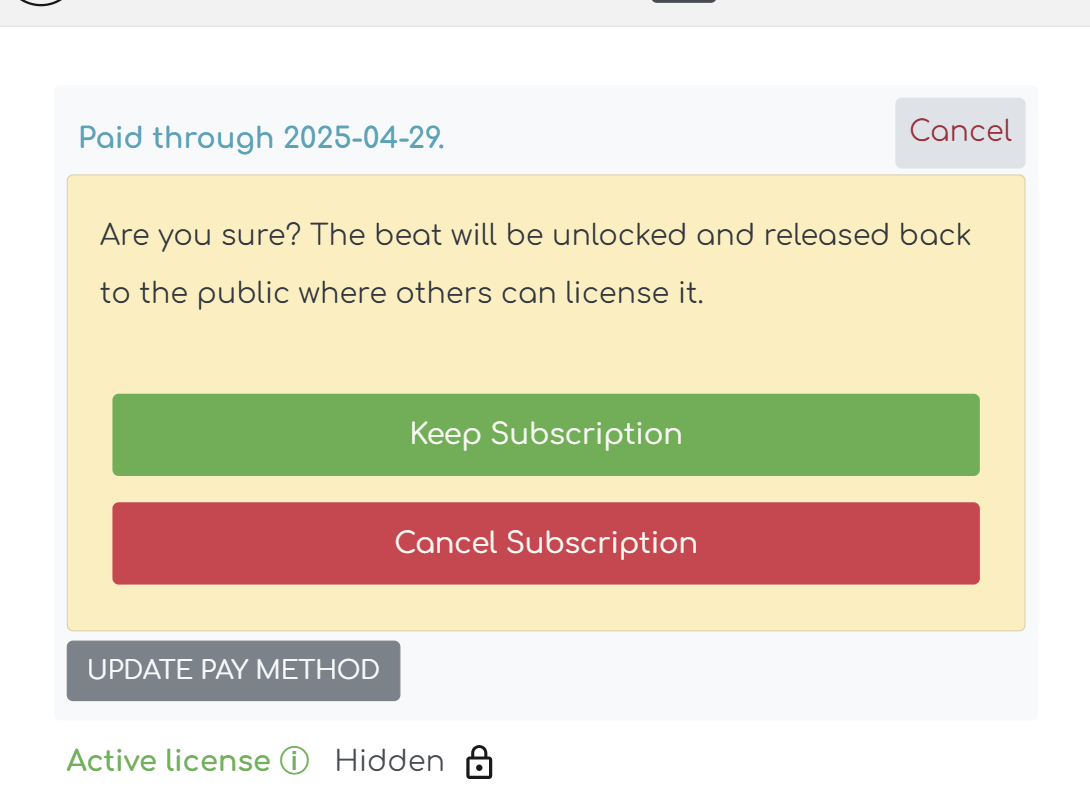Click the dark handle in top header bar
Image resolution: width=1090 pixels, height=793 pixels.
684,2
